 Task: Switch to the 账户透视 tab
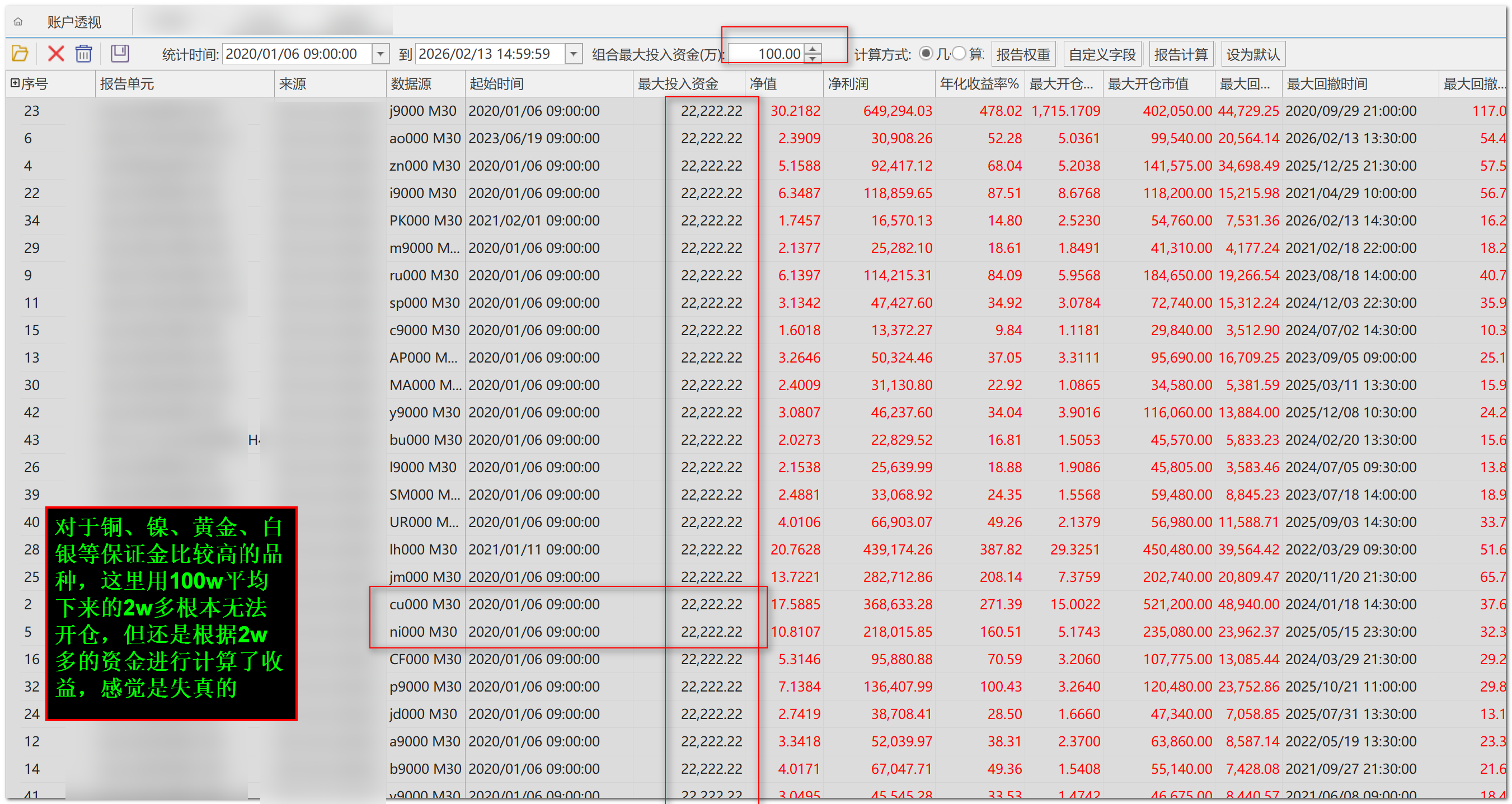click(x=74, y=22)
